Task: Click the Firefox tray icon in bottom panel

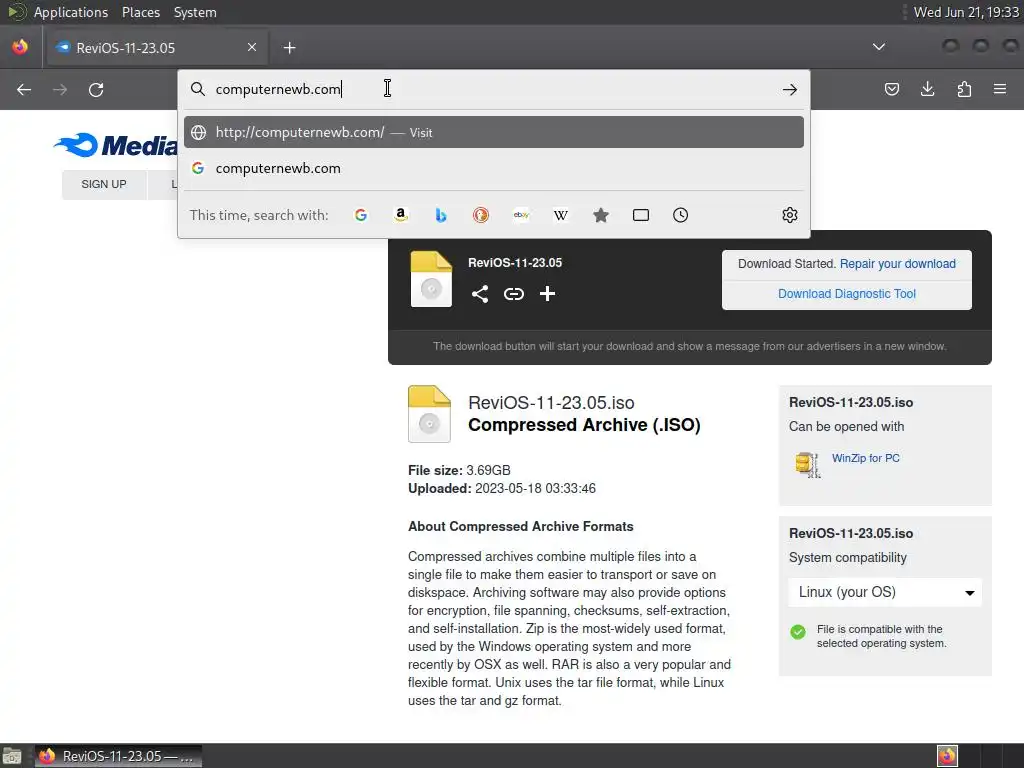Action: coord(947,756)
